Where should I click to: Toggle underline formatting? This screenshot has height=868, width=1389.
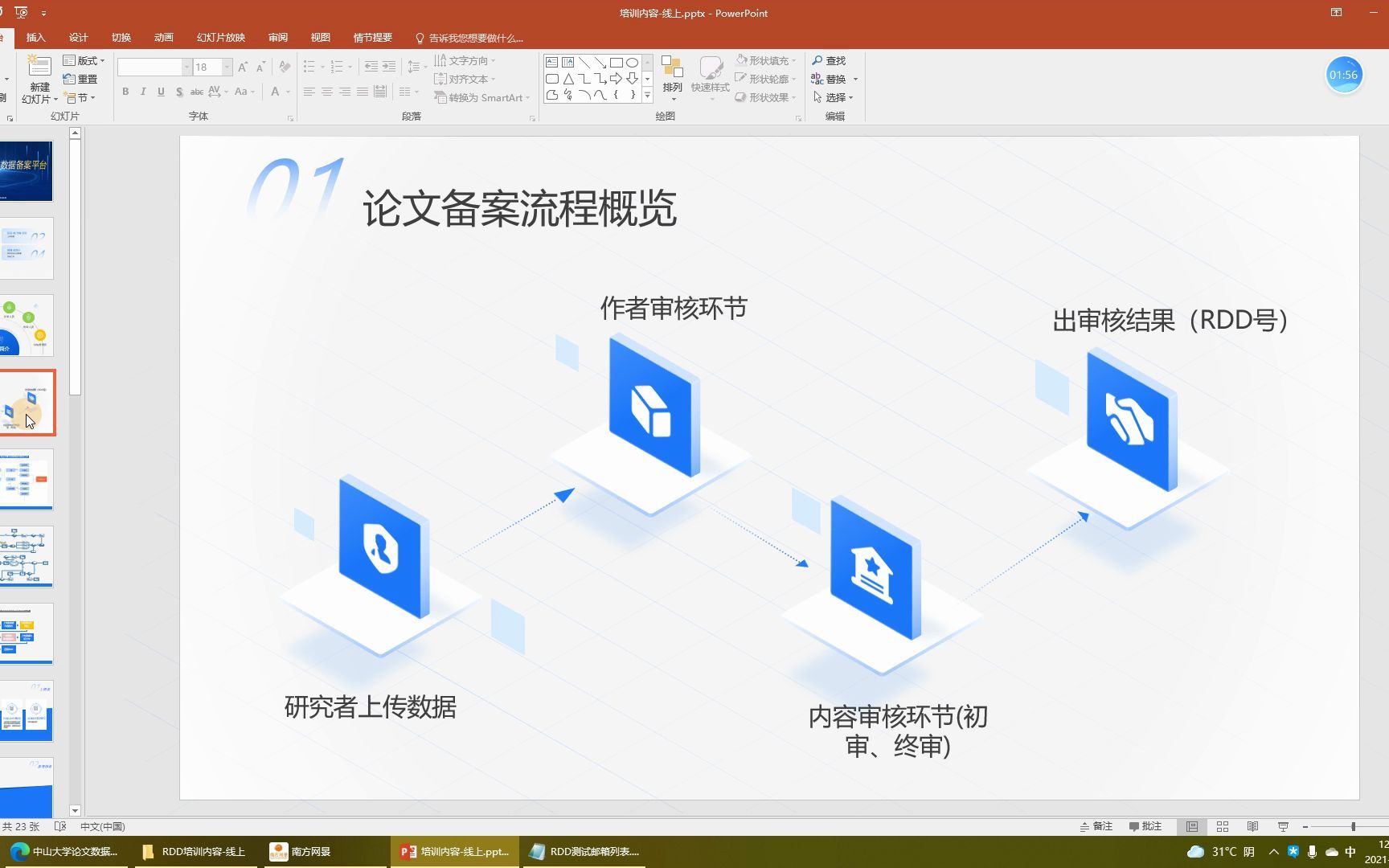[x=161, y=92]
